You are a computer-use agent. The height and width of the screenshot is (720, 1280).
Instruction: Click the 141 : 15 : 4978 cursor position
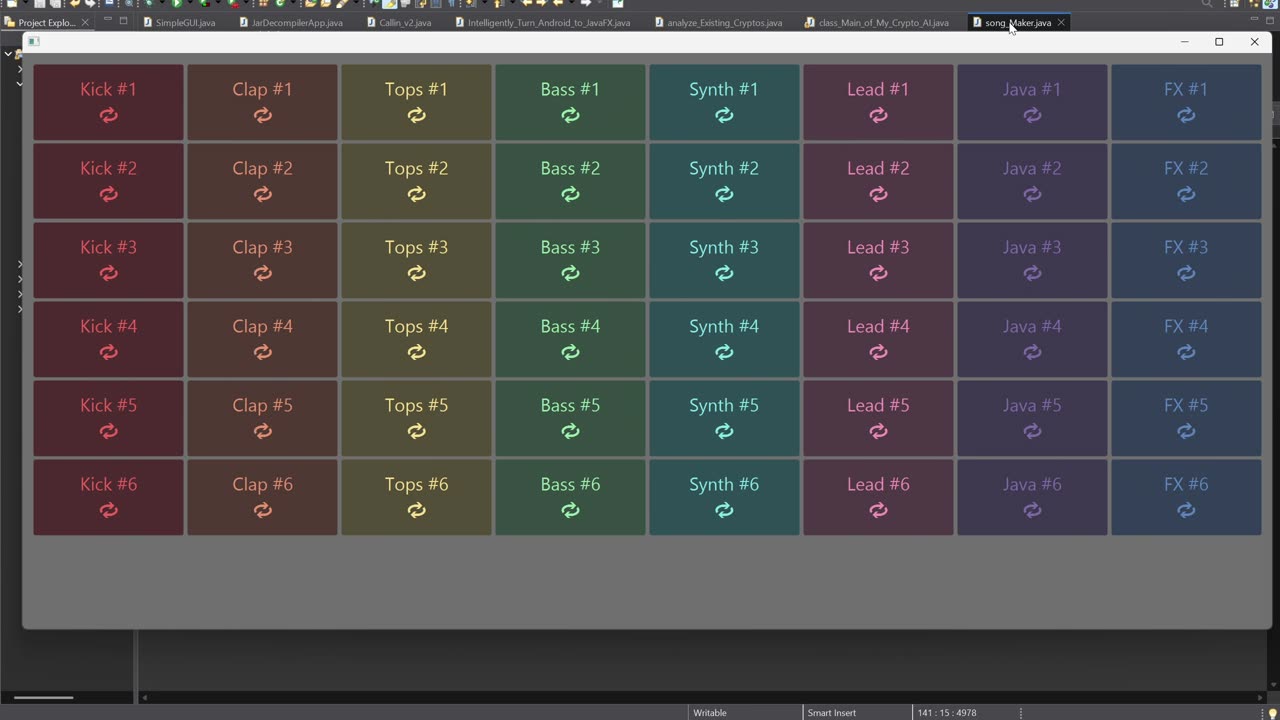pos(946,713)
